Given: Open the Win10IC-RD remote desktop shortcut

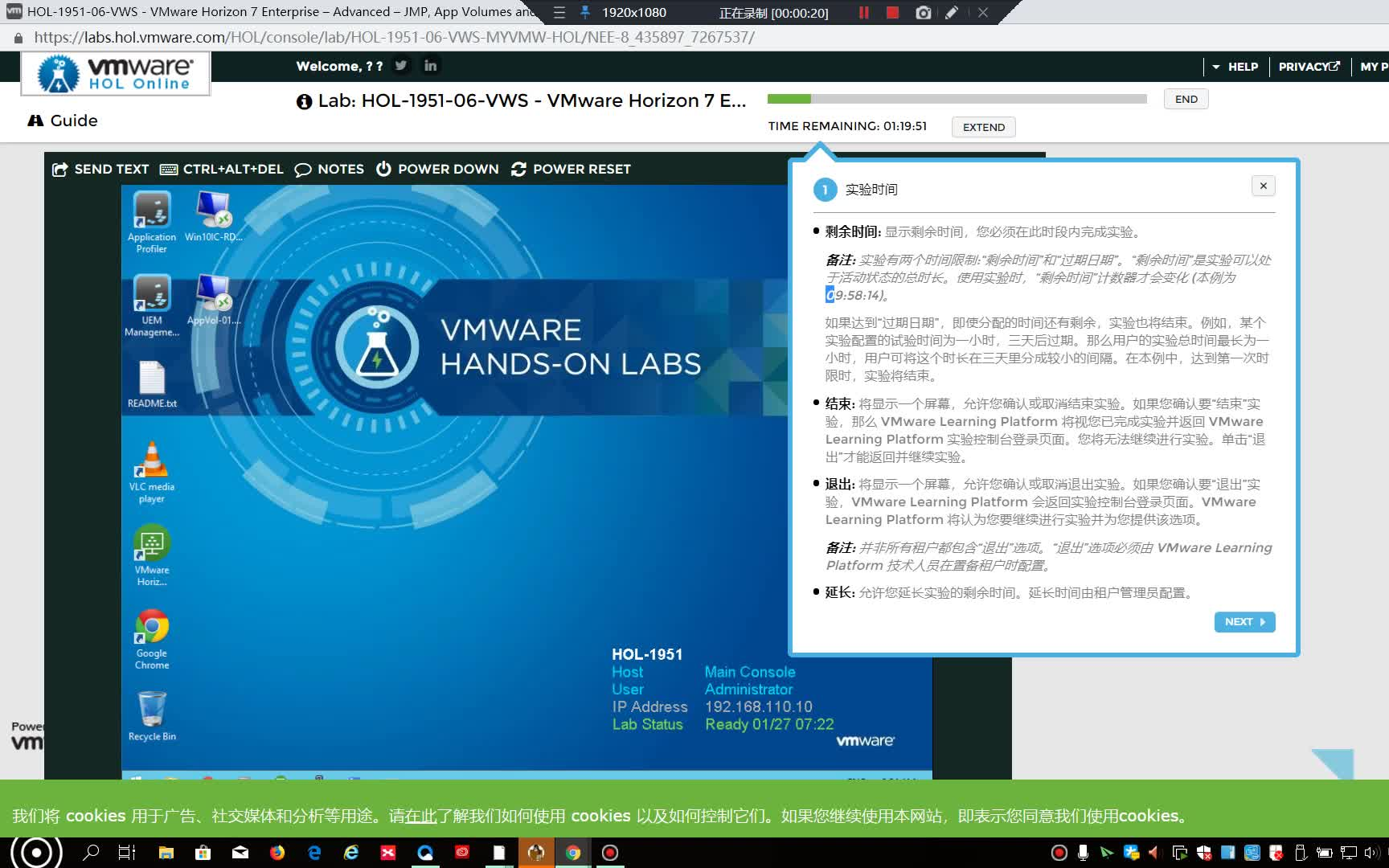Looking at the screenshot, I should [213, 216].
